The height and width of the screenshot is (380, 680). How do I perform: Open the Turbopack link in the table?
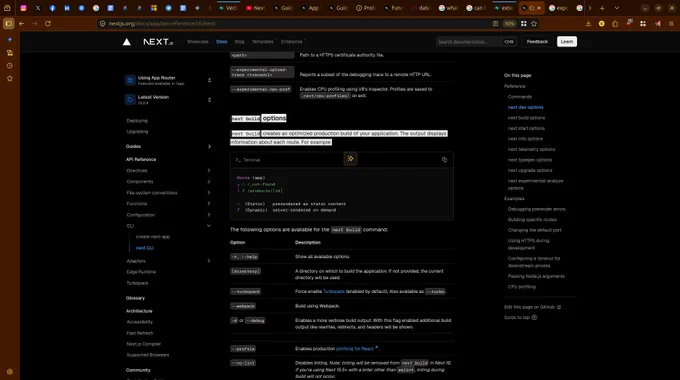tap(333, 292)
